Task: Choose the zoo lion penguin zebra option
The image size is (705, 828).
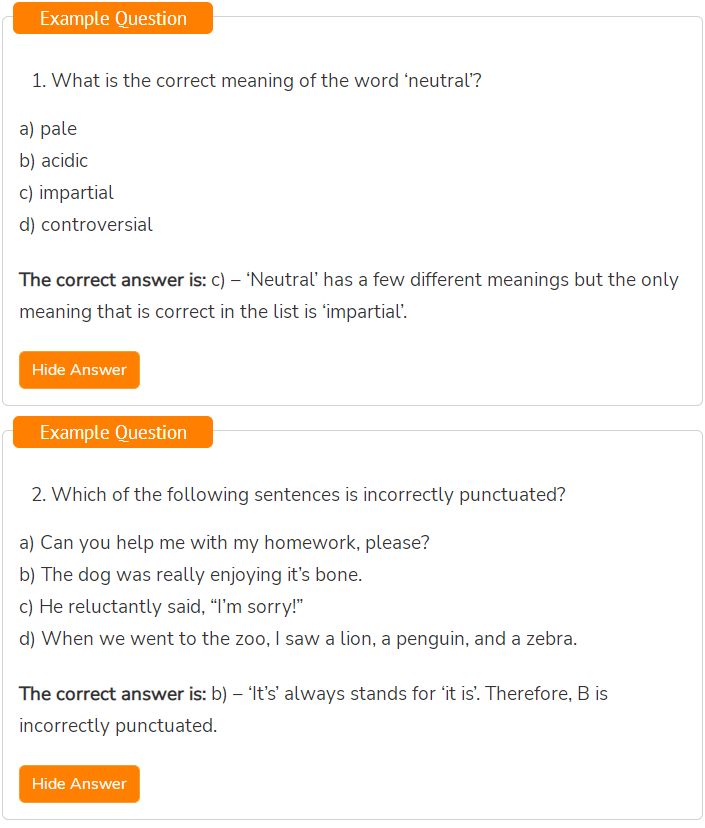Action: point(298,639)
